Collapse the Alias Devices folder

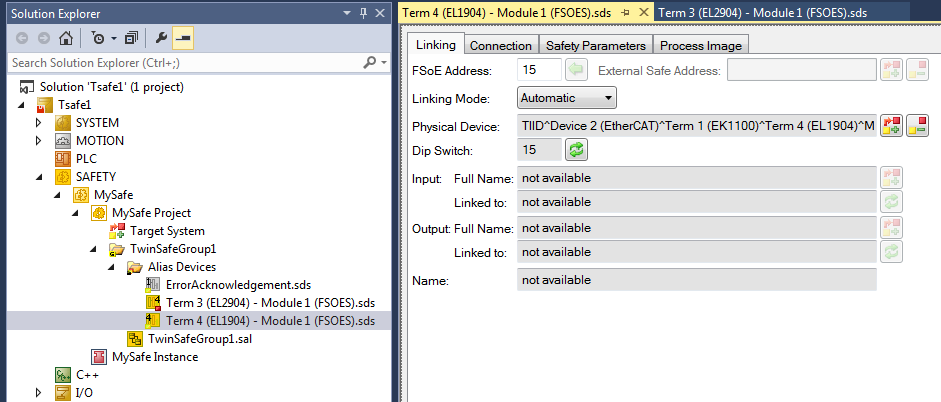click(x=113, y=267)
